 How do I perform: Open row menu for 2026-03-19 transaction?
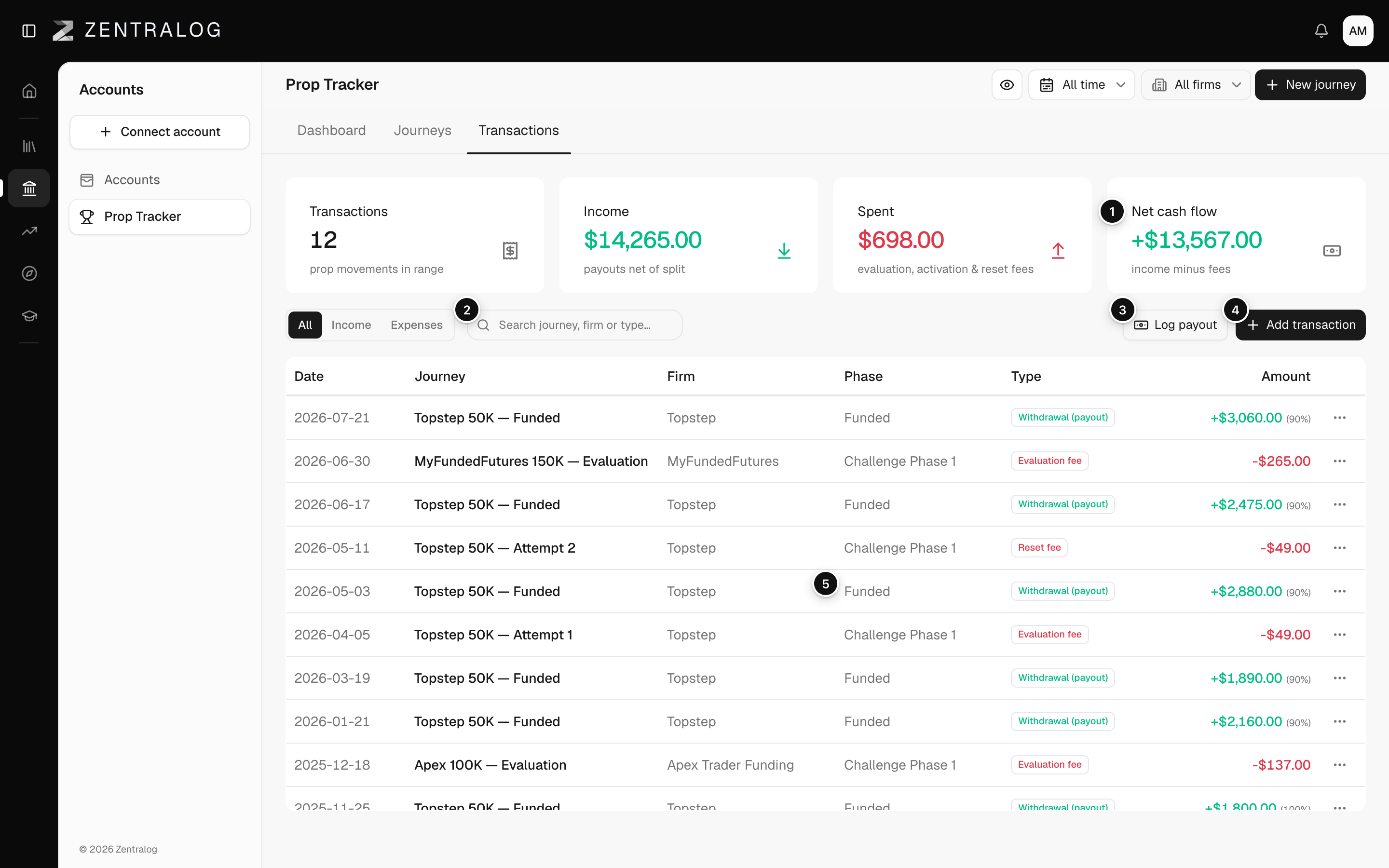tap(1340, 678)
